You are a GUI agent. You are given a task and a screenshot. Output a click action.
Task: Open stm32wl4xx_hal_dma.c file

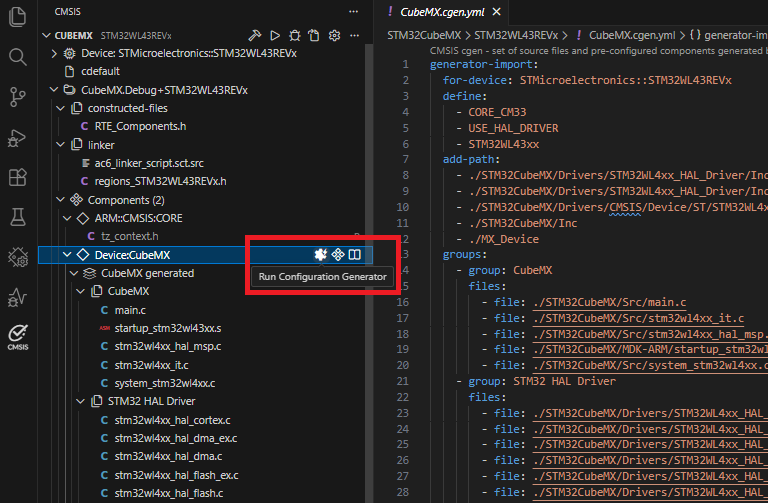(168, 456)
